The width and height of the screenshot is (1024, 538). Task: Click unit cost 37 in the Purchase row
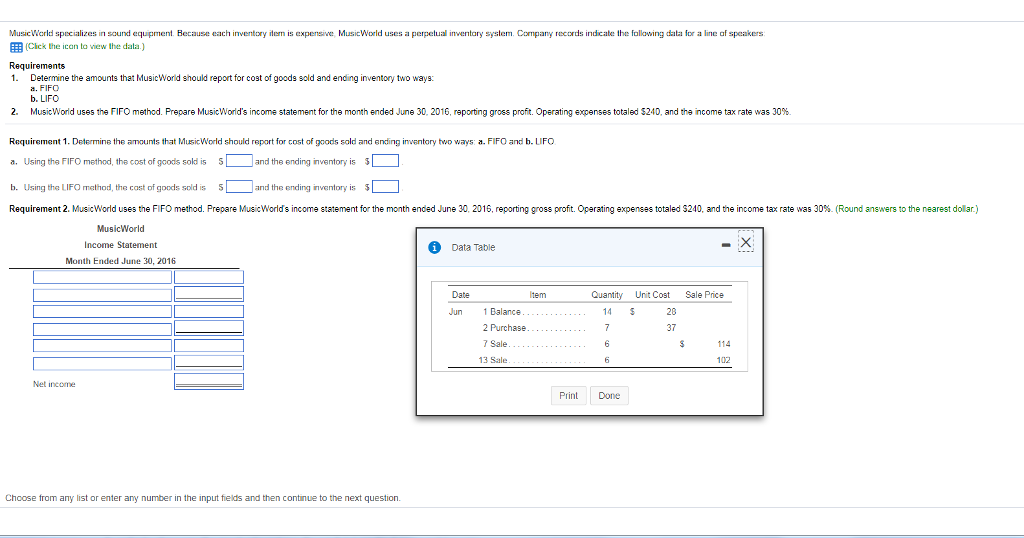coord(671,328)
